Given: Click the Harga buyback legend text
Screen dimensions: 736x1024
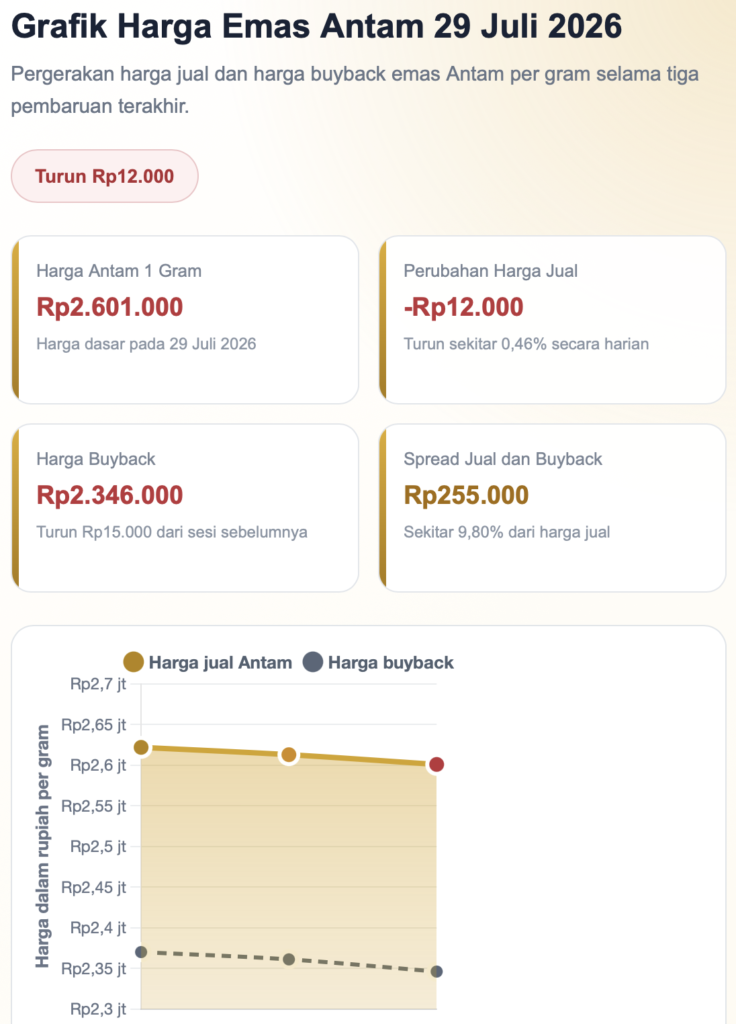Looking at the screenshot, I should pos(391,663).
